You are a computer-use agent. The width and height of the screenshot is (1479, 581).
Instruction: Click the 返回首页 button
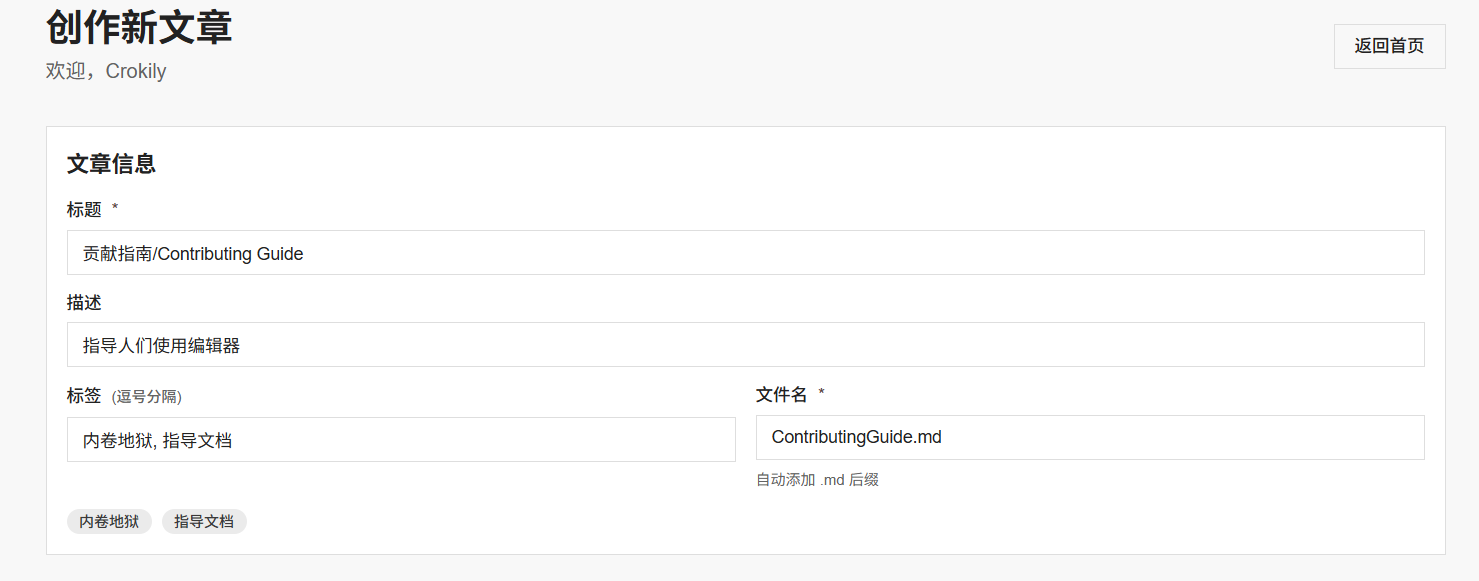click(x=1389, y=46)
